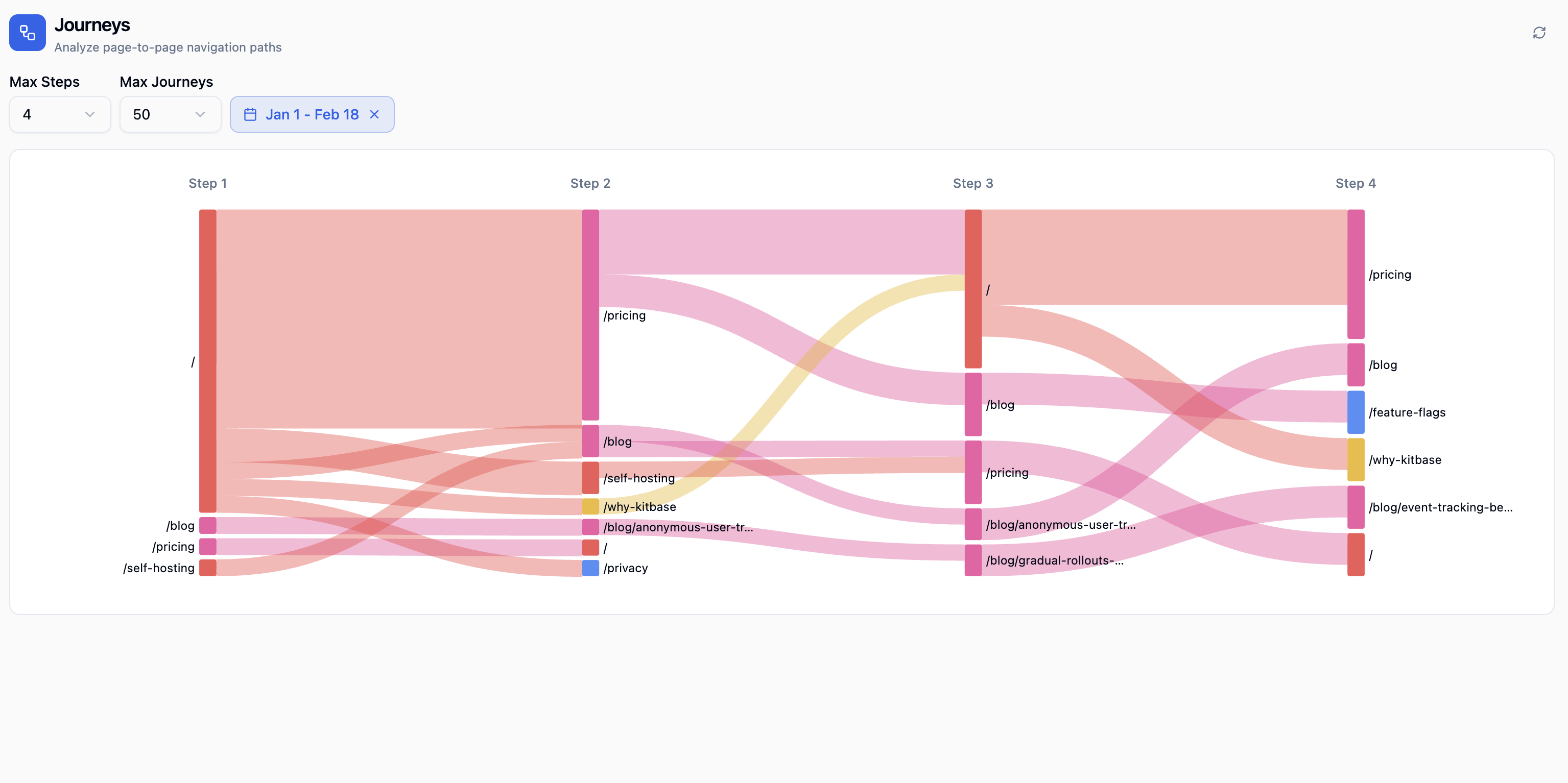Screen dimensions: 1568x783
Task: Refresh the journeys data
Action: coord(1539,33)
